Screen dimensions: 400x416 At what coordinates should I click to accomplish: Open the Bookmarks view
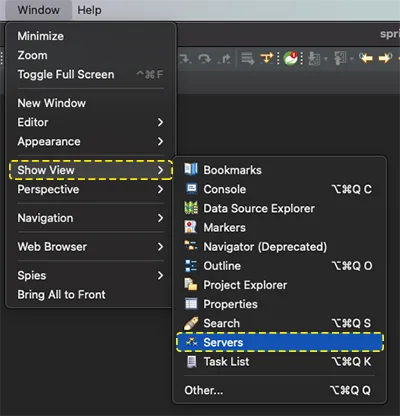[x=280, y=170]
